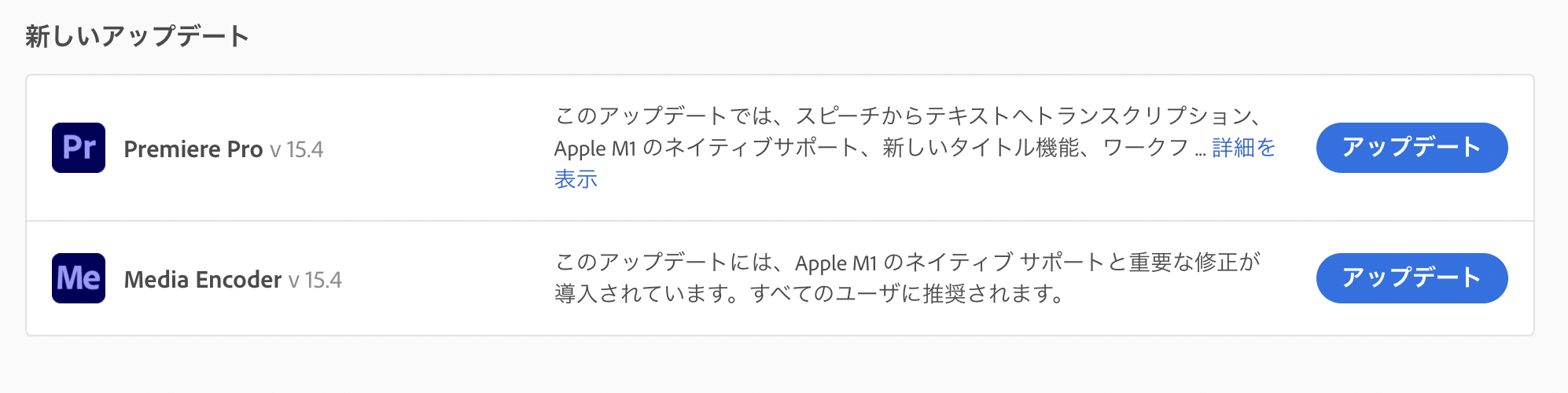Click Apple M1 text in Premiere Pro description

(x=595, y=149)
